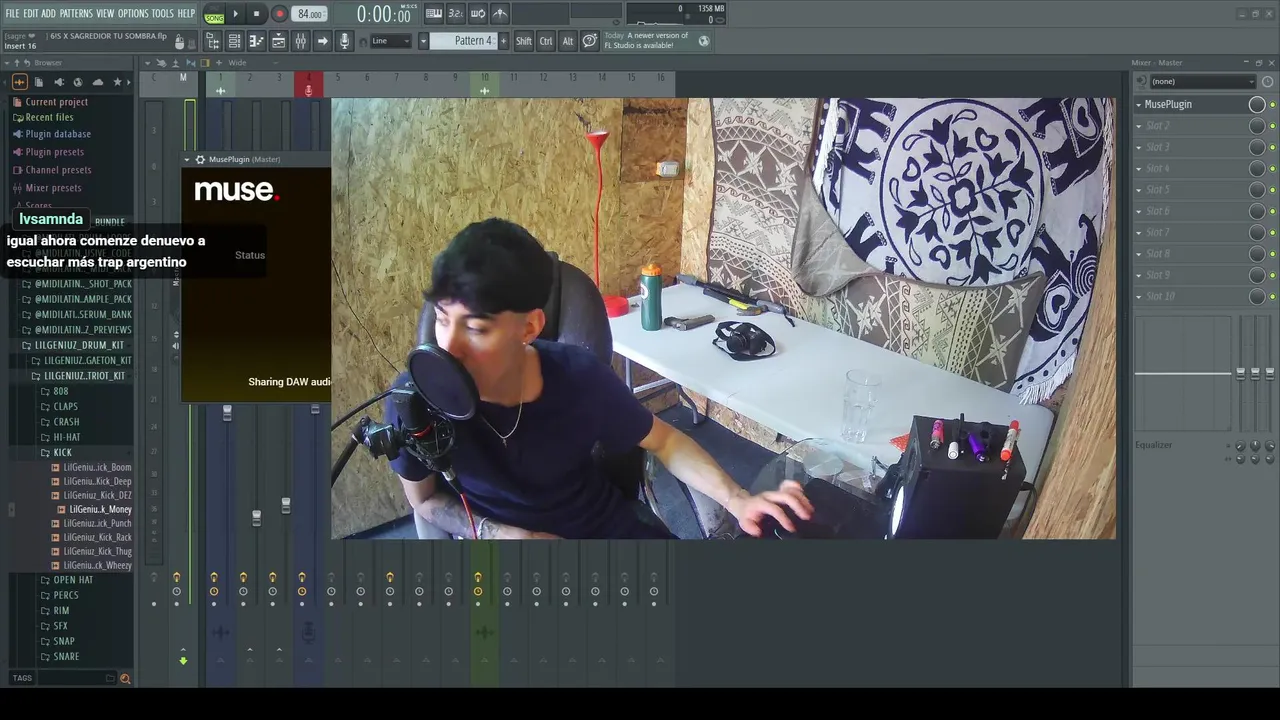Click the right-arrow toolbar icon

(x=322, y=41)
